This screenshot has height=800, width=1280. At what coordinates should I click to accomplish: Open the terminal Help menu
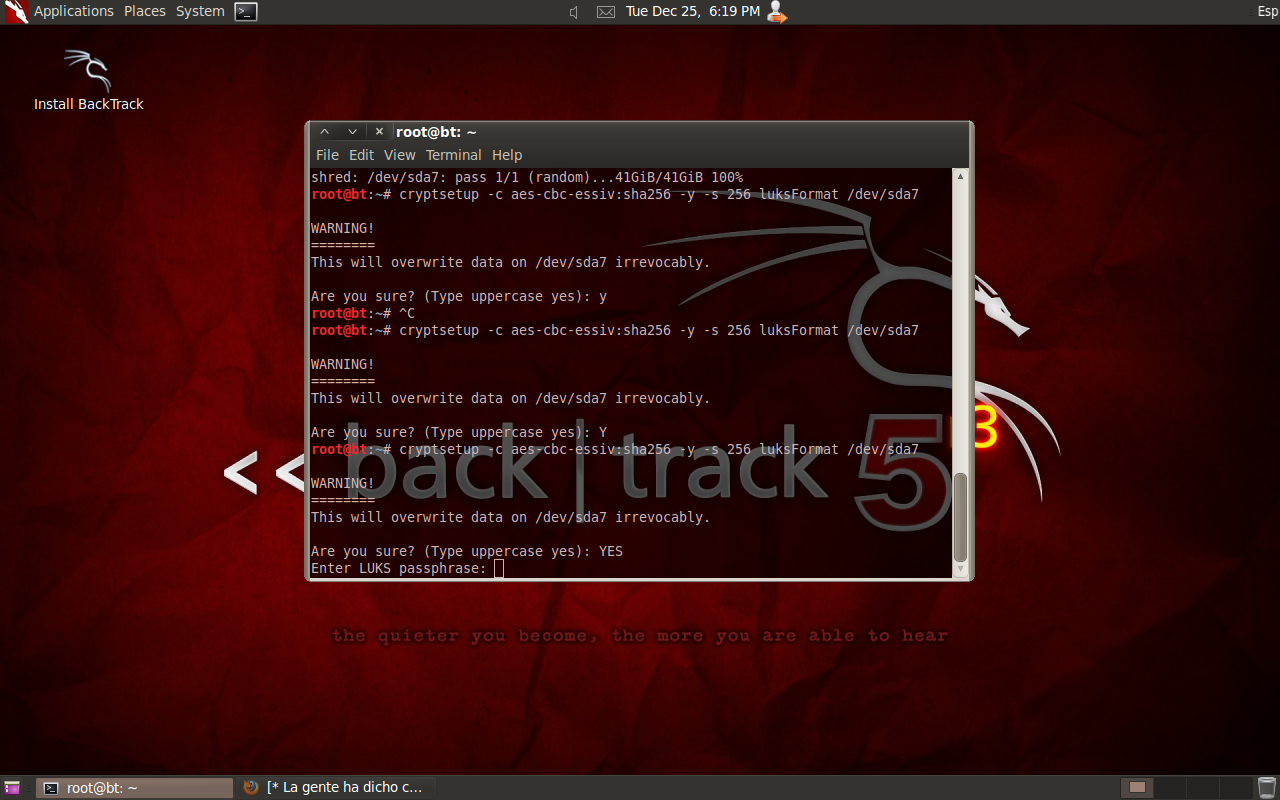(507, 155)
